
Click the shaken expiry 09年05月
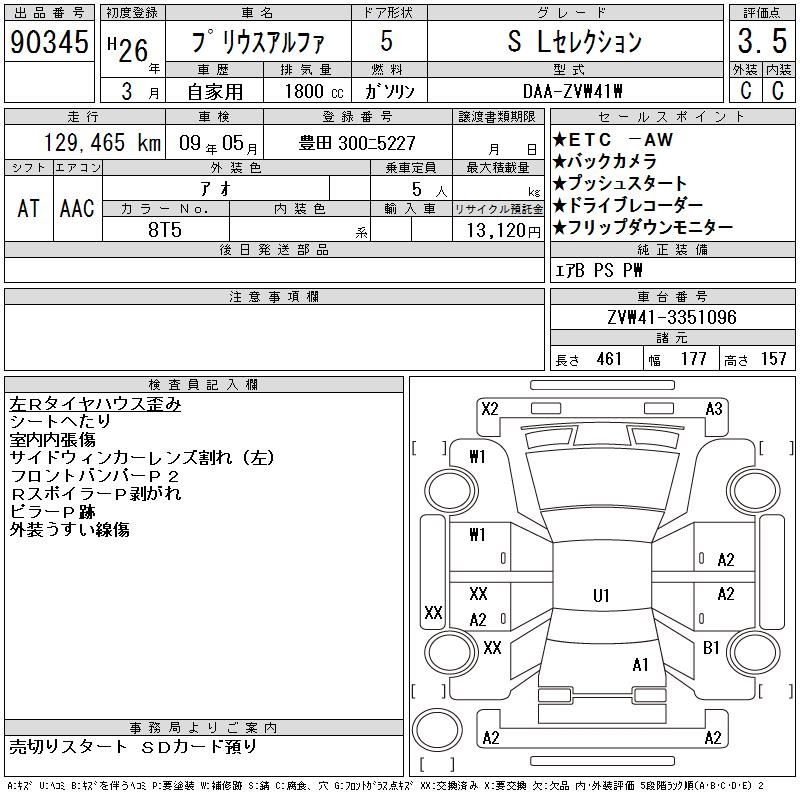[x=218, y=143]
